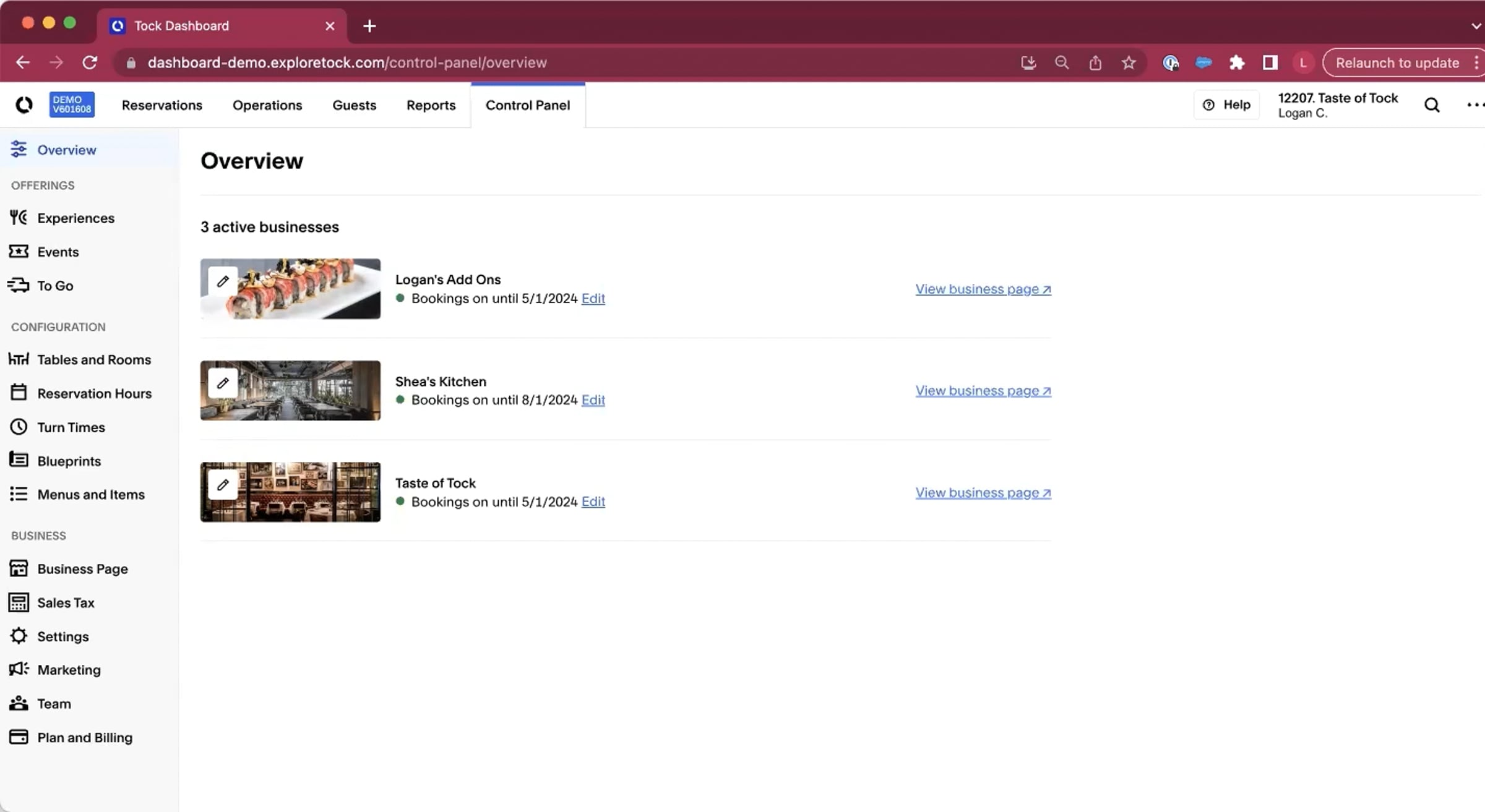The width and height of the screenshot is (1485, 812).
Task: Click the Help button
Action: pyautogui.click(x=1226, y=105)
